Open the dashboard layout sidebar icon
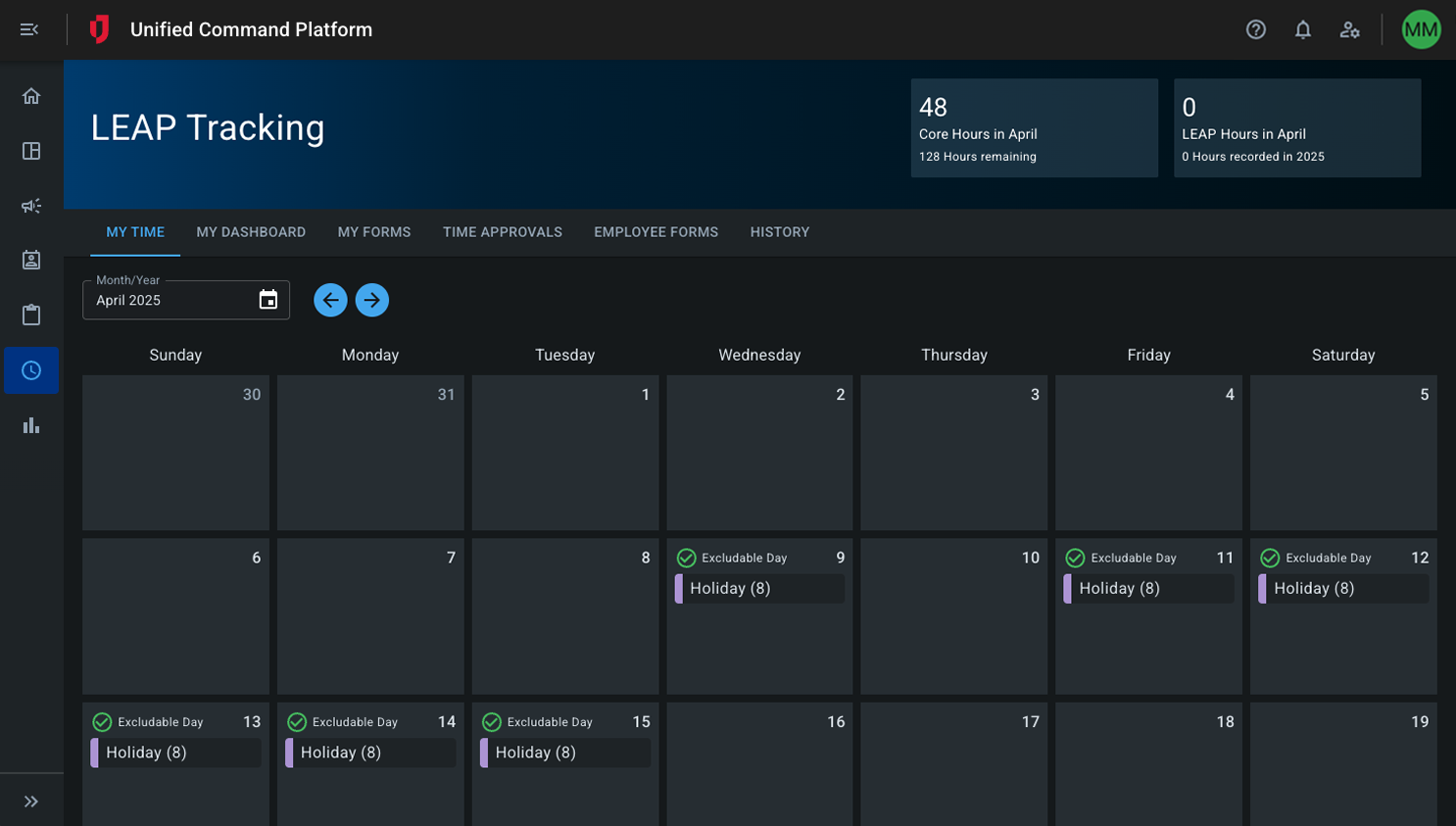The width and height of the screenshot is (1456, 826). [31, 151]
